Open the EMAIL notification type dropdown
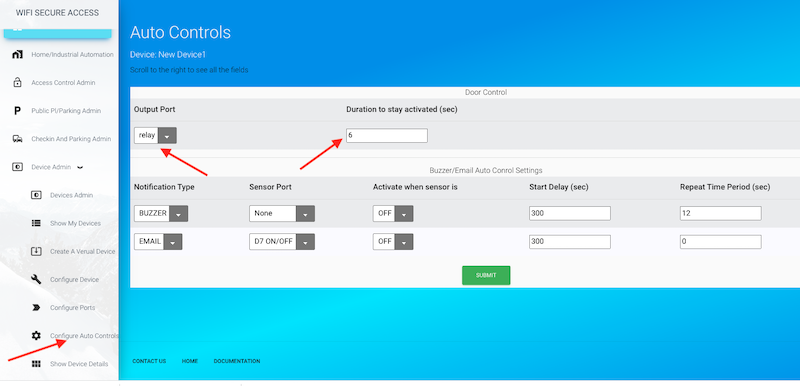800x386 pixels. (x=158, y=242)
